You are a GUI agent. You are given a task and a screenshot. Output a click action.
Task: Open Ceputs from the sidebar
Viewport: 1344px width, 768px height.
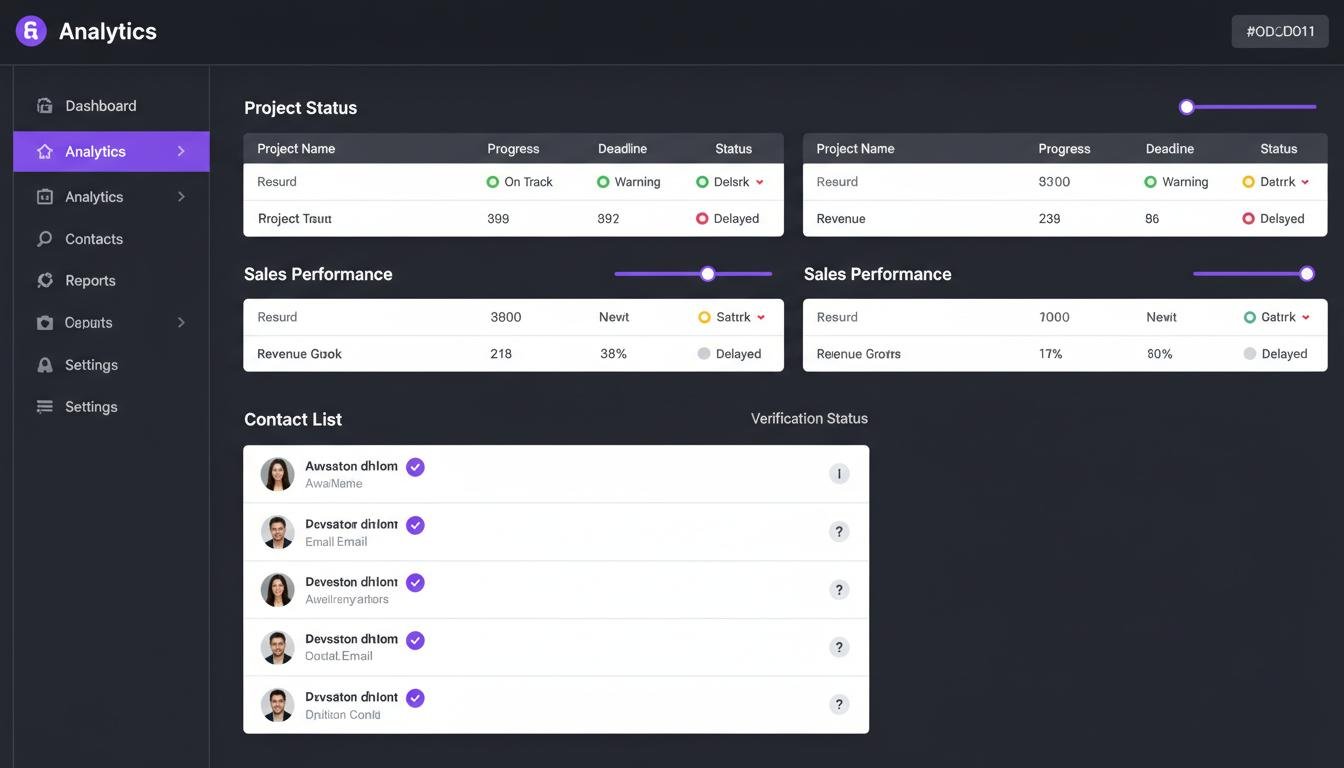click(x=111, y=323)
